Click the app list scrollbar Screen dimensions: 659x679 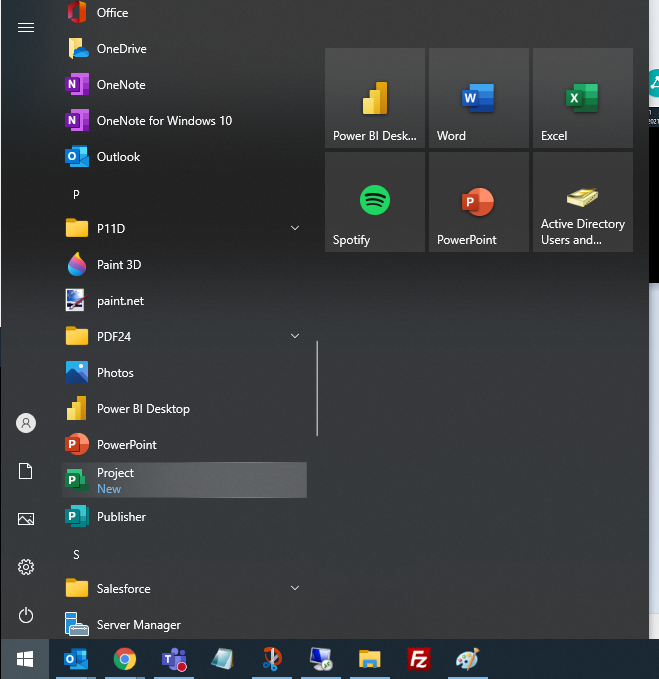point(317,388)
